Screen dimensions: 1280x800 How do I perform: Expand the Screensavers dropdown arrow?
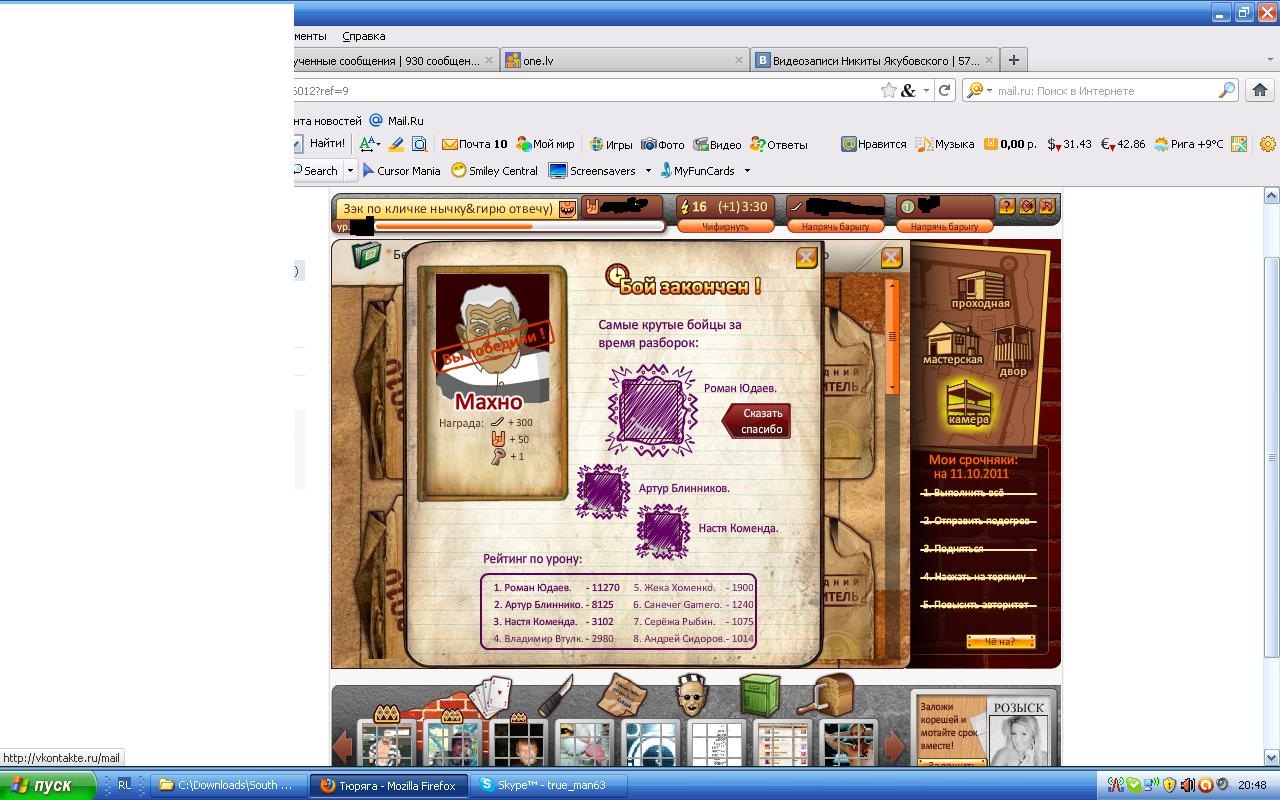pyautogui.click(x=648, y=171)
